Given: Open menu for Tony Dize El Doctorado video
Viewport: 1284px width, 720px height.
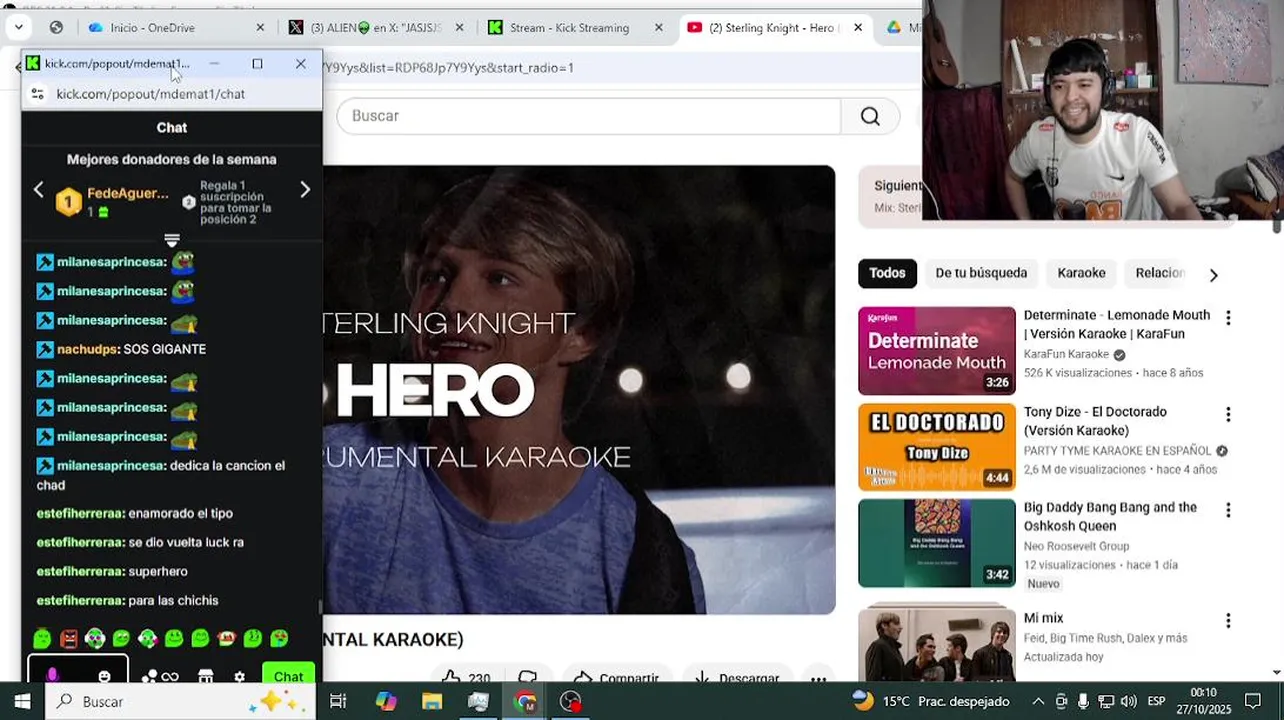Looking at the screenshot, I should (x=1228, y=414).
